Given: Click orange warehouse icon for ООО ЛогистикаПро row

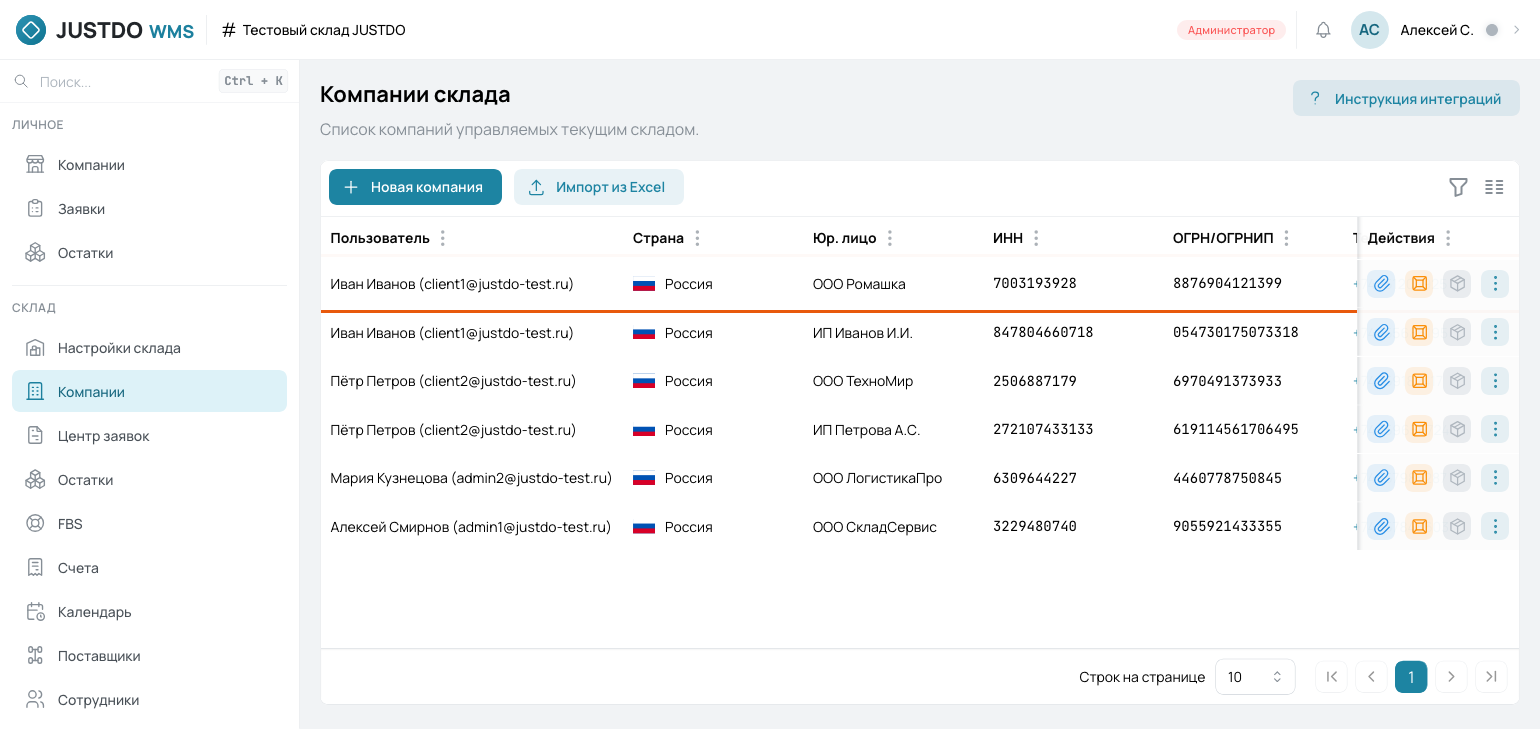Looking at the screenshot, I should tap(1419, 478).
